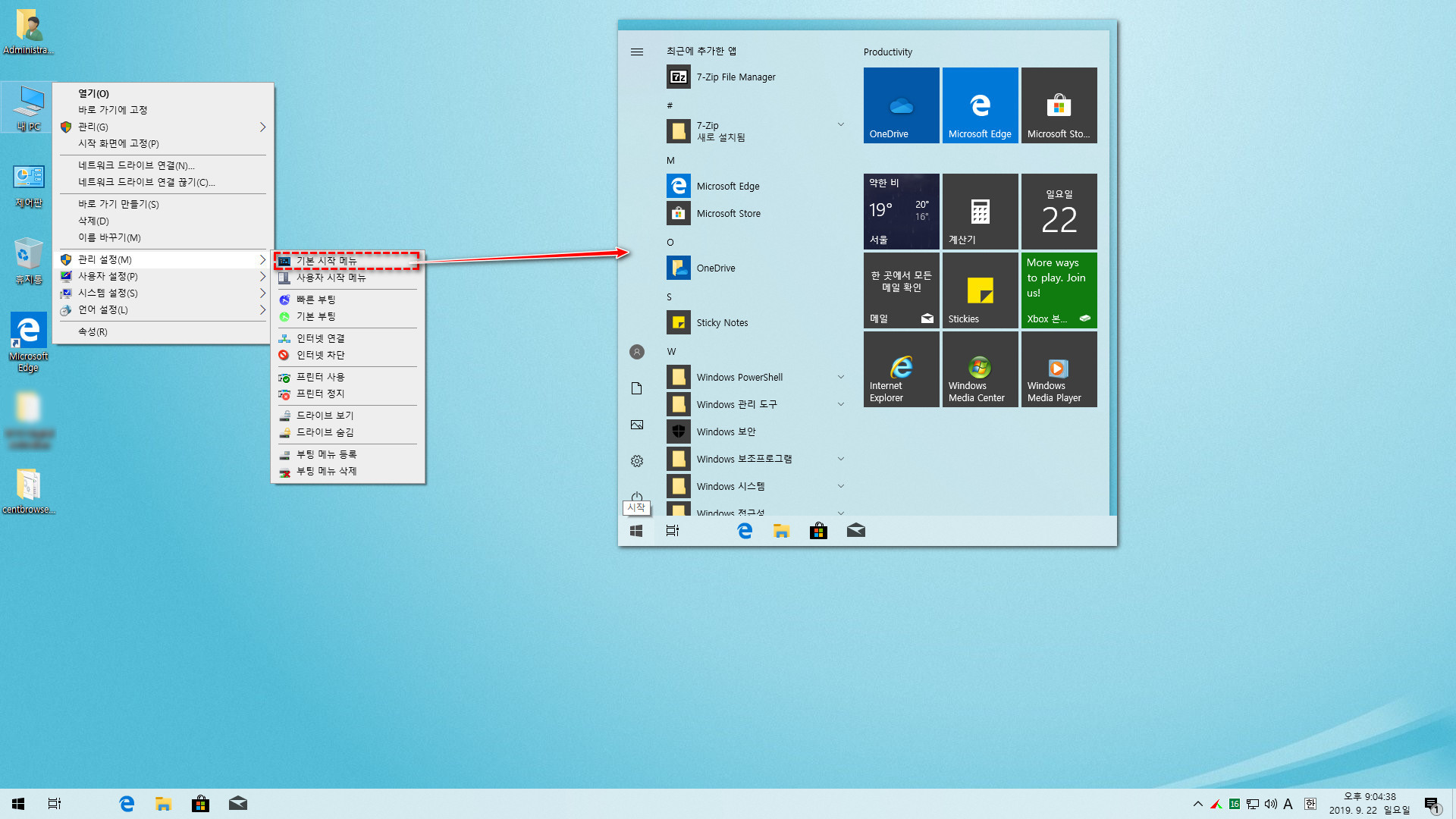
Task: Click the volume icon in system tray
Action: pyautogui.click(x=1271, y=804)
